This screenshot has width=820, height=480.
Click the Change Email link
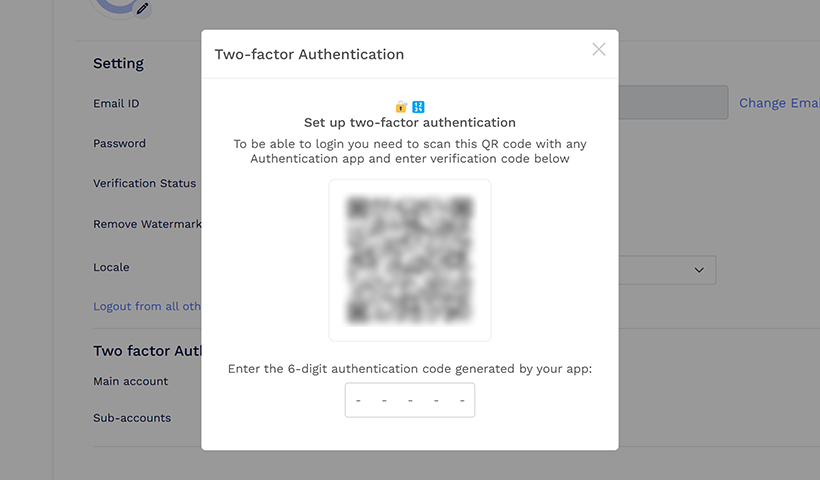[778, 103]
